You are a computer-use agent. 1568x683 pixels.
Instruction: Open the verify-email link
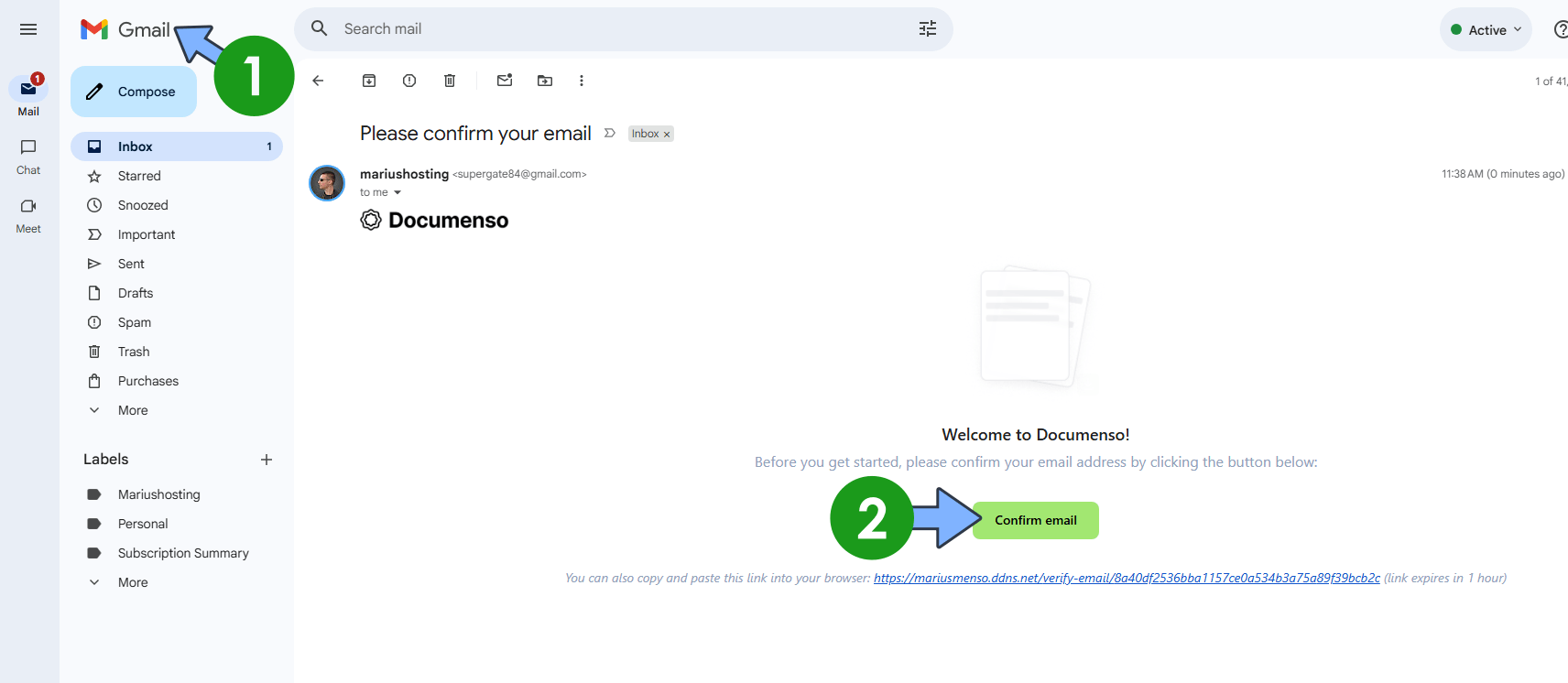[x=1127, y=578]
